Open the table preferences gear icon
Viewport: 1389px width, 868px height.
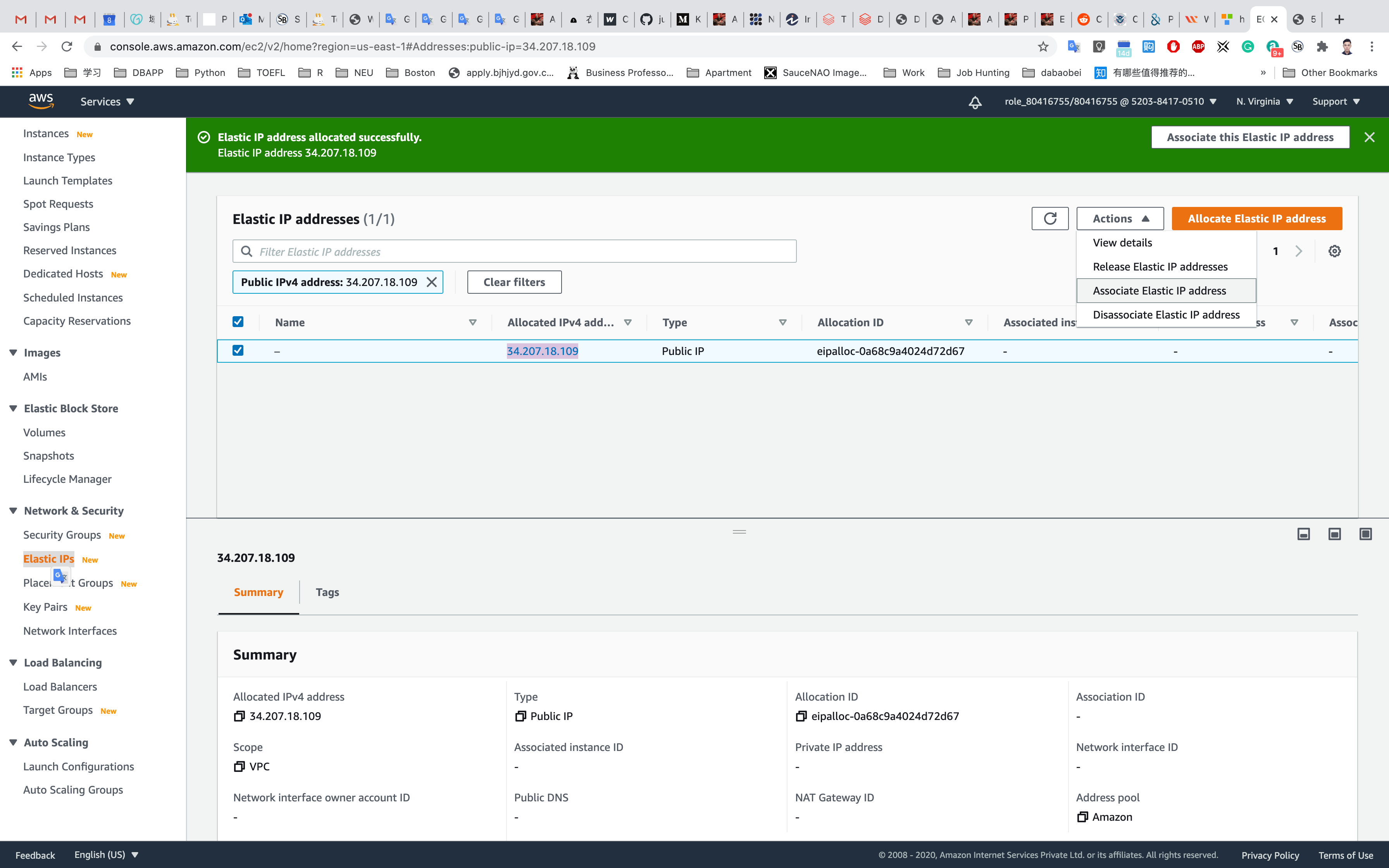pos(1334,251)
